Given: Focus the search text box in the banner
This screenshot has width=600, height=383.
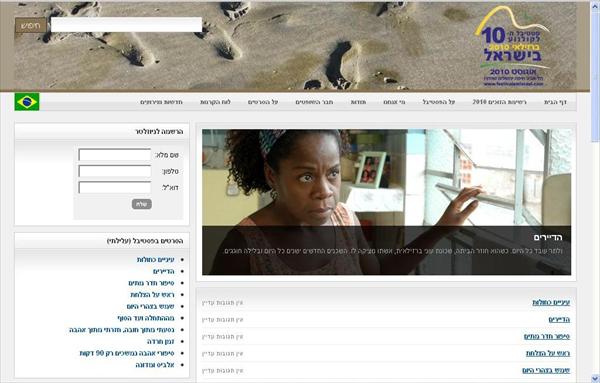Looking at the screenshot, I should [x=126, y=25].
